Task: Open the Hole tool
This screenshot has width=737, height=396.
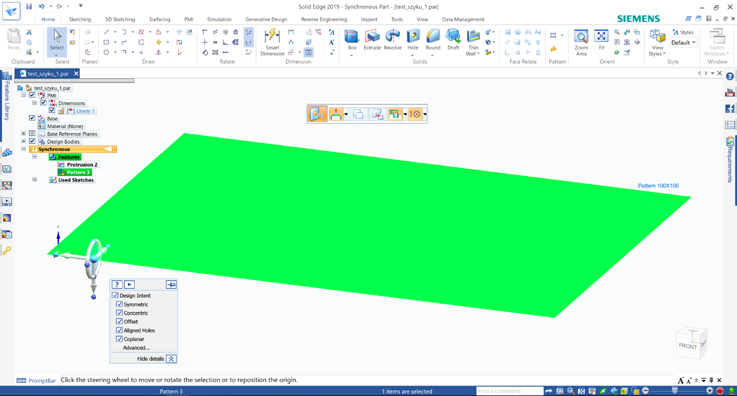Action: point(413,40)
